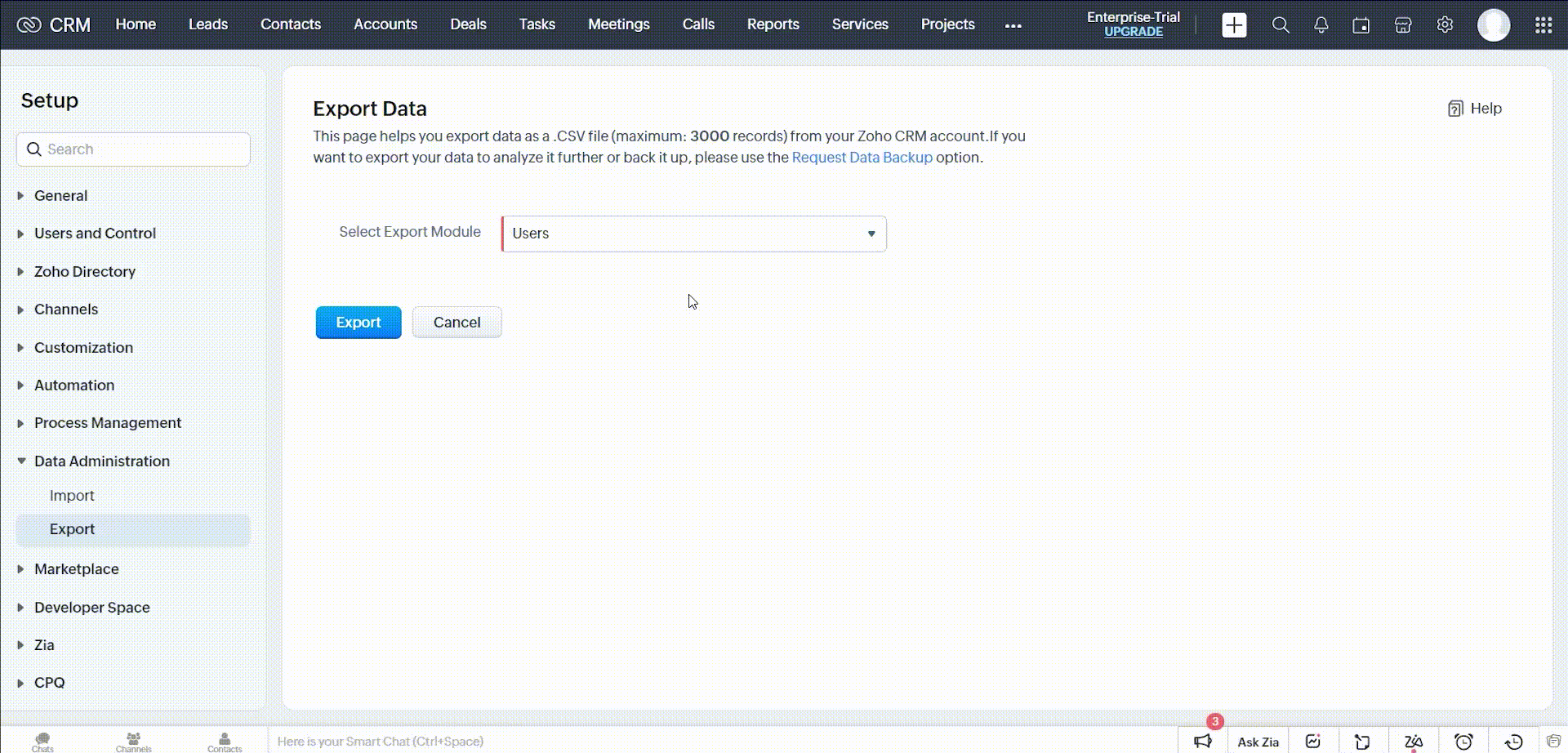
Task: Click the plus create-new icon
Action: pos(1234,25)
